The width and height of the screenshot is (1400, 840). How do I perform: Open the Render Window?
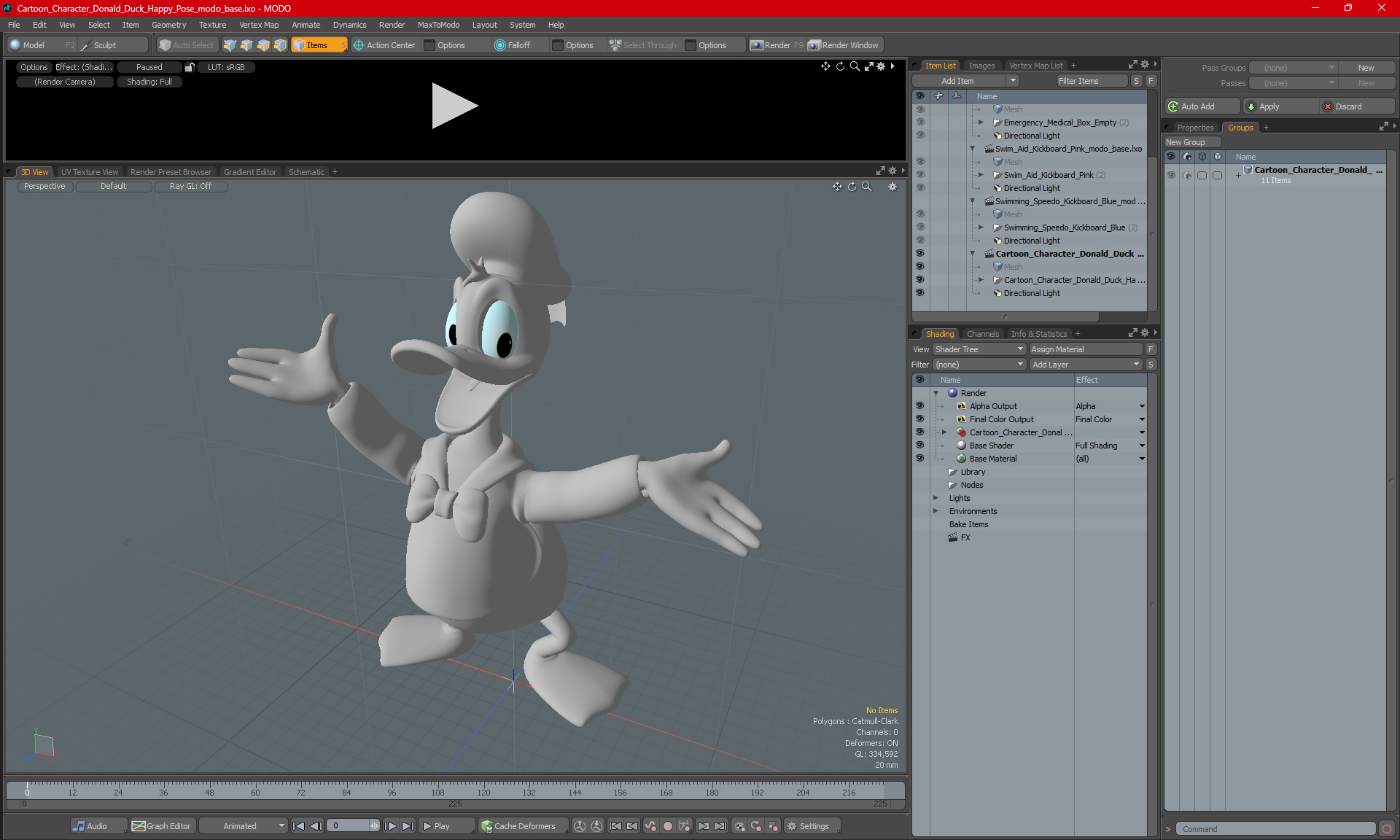[844, 45]
